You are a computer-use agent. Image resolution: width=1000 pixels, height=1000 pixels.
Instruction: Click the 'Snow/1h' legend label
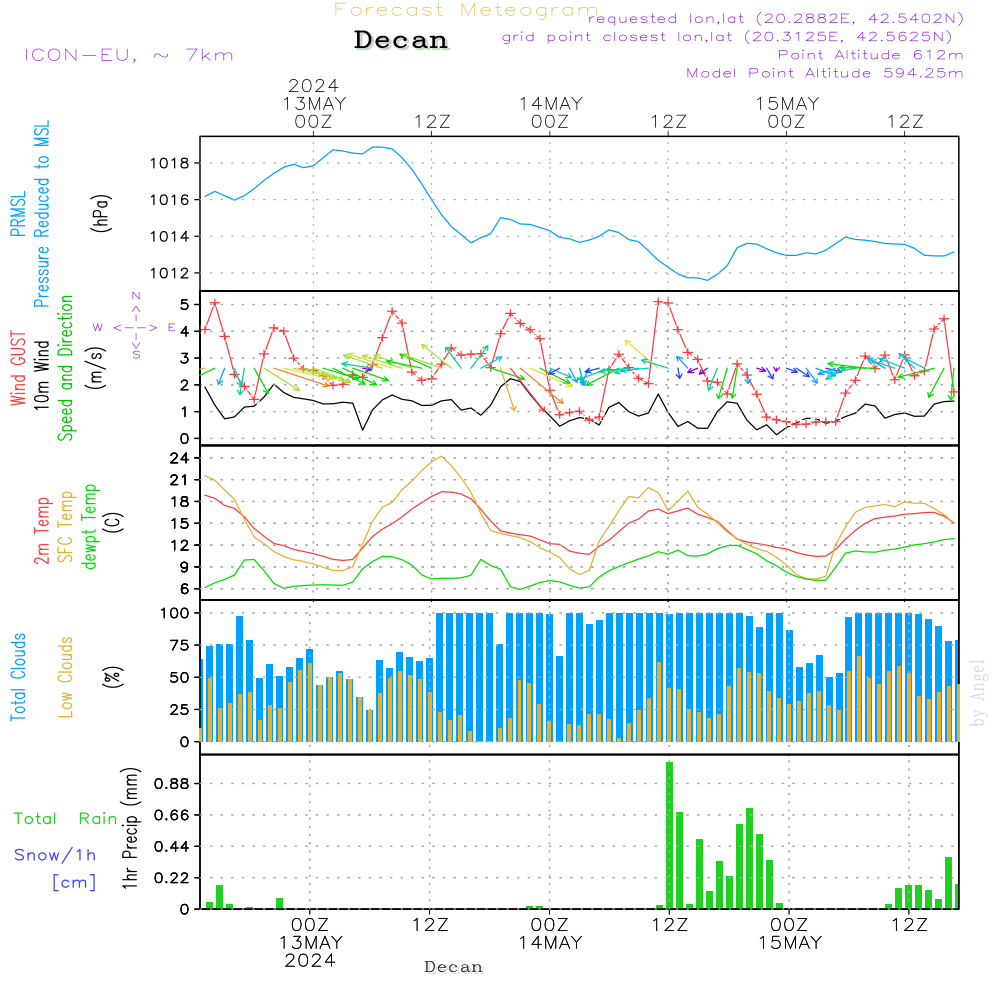coord(55,855)
